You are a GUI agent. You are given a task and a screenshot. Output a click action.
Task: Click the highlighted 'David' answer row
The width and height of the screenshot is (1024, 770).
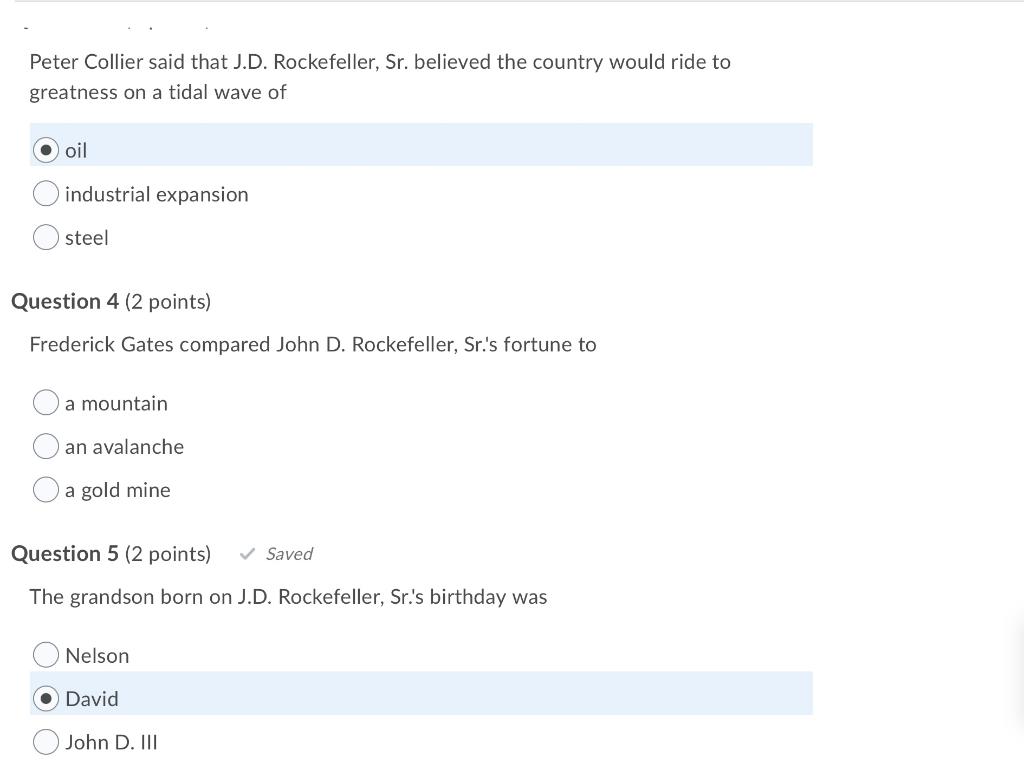[x=420, y=693]
